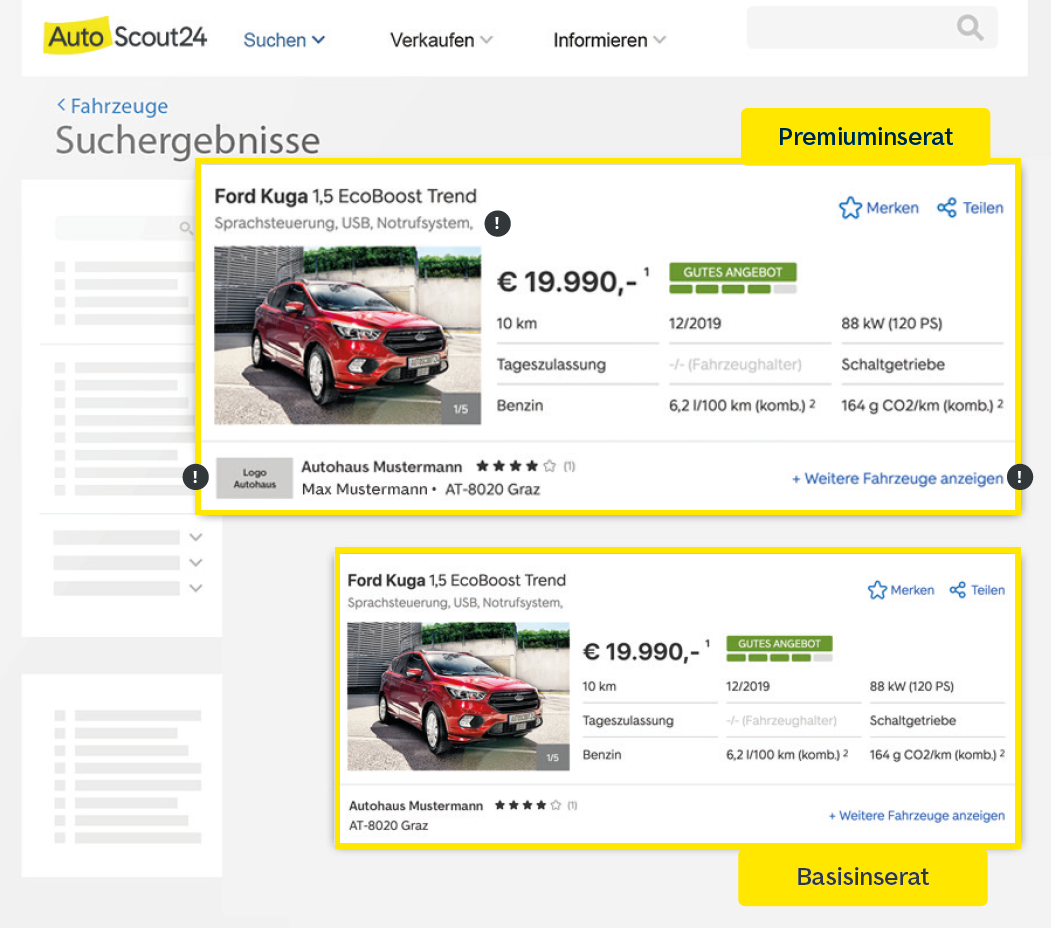Open the basic Ford Kuga listing title
This screenshot has width=1051, height=928.
(456, 580)
